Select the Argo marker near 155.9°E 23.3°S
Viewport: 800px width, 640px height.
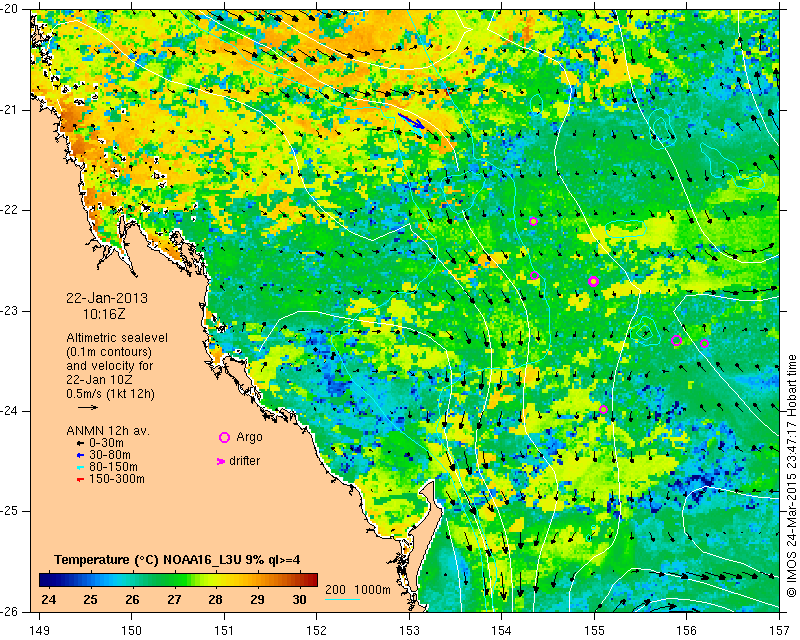(677, 340)
